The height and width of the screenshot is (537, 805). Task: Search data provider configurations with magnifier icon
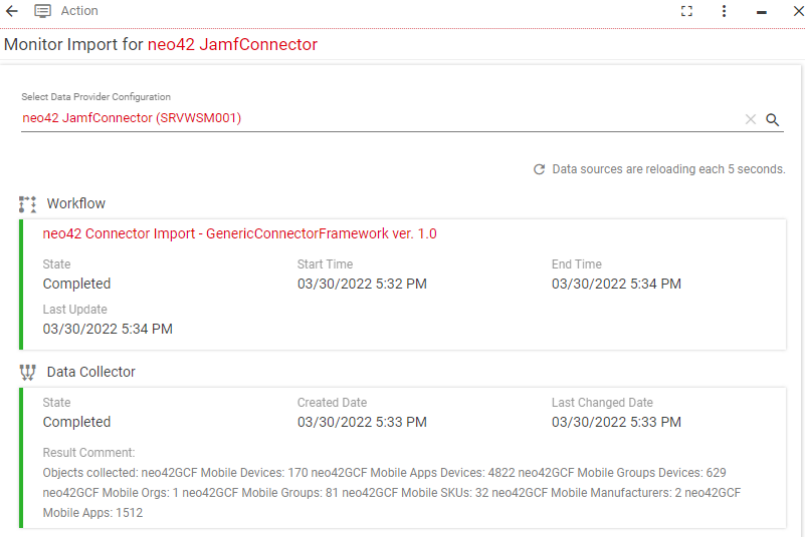coord(772,120)
